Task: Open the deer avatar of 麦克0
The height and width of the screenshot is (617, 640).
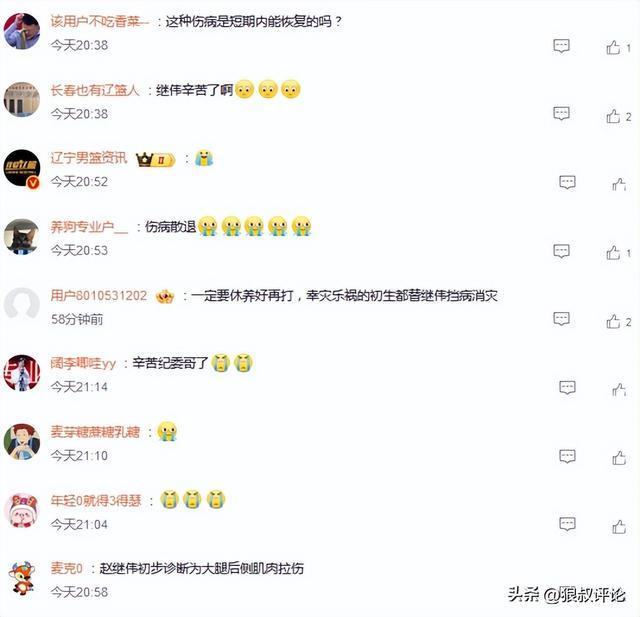Action: coord(22,578)
